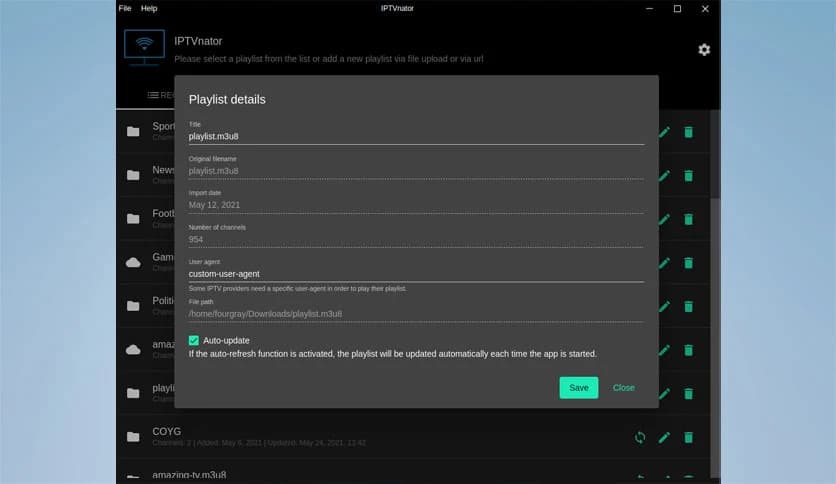Click the Auto-update label text
Screen dimensions: 836x484
coord(226,340)
